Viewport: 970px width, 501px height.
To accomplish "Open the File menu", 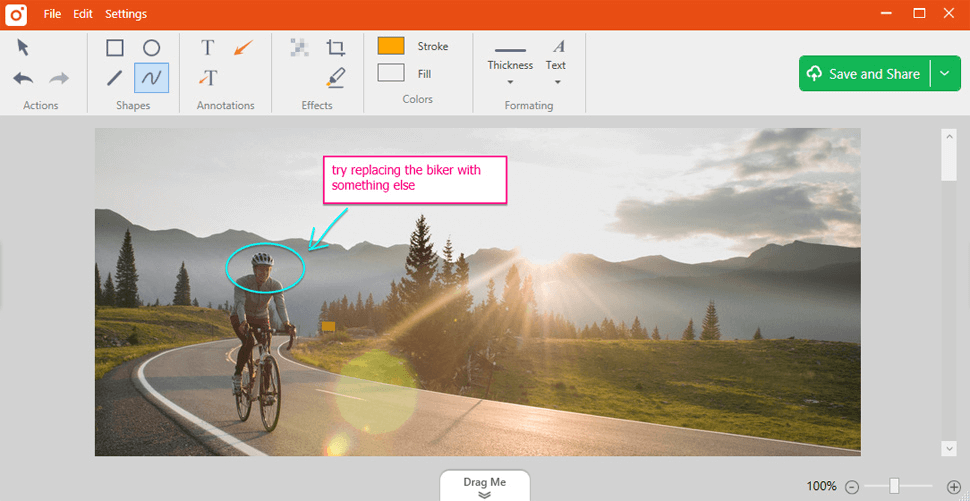I will point(52,14).
